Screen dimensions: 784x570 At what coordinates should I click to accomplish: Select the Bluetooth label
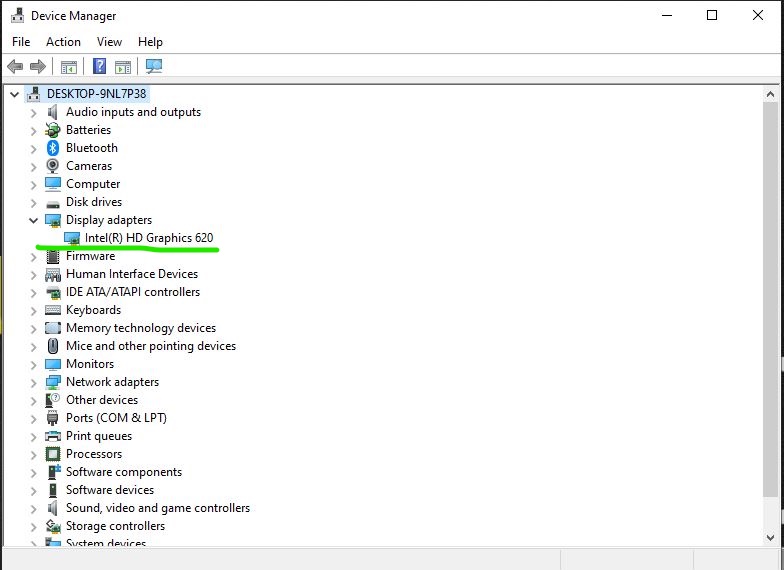[x=92, y=148]
